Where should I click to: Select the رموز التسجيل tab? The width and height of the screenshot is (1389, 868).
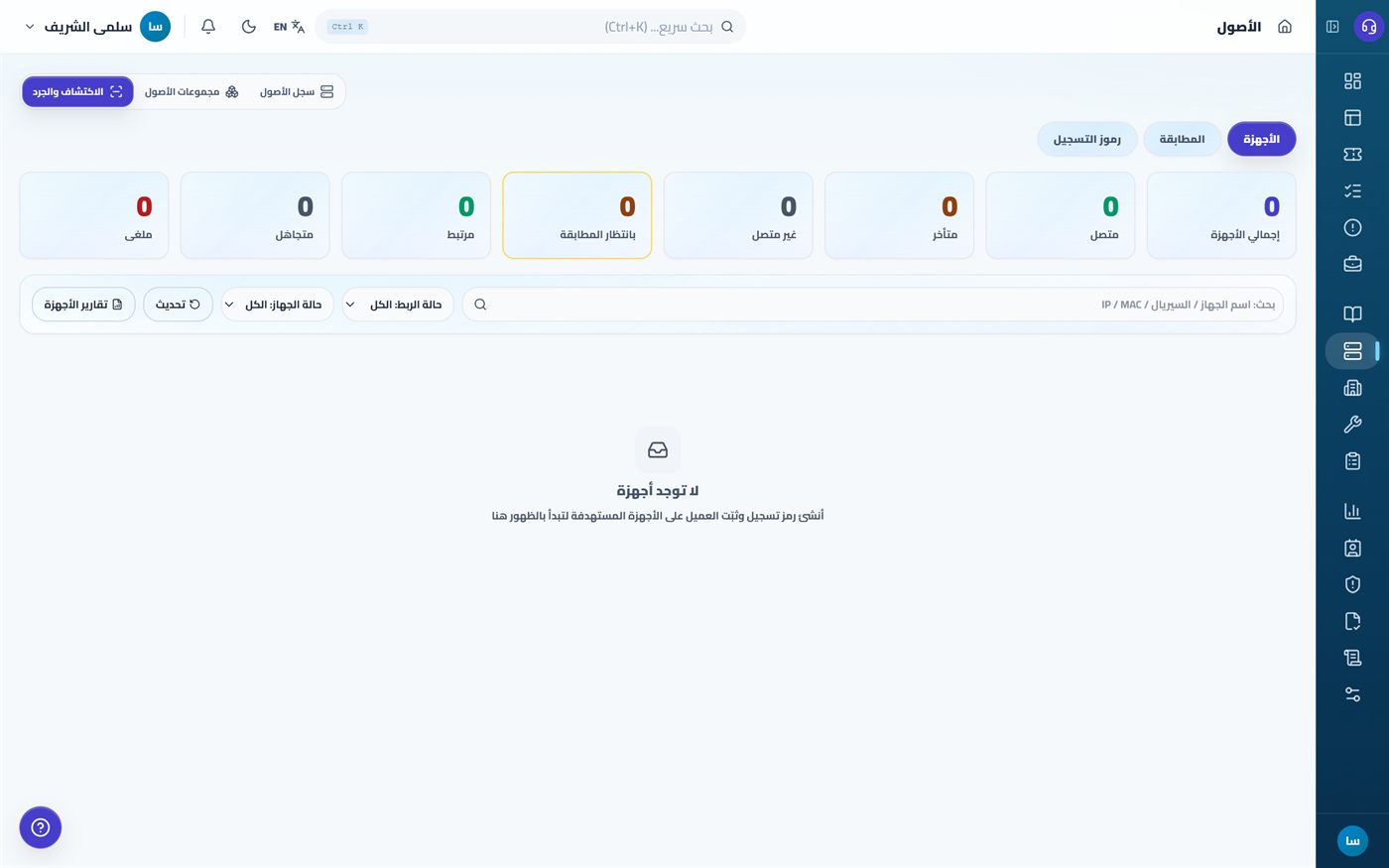(1086, 139)
